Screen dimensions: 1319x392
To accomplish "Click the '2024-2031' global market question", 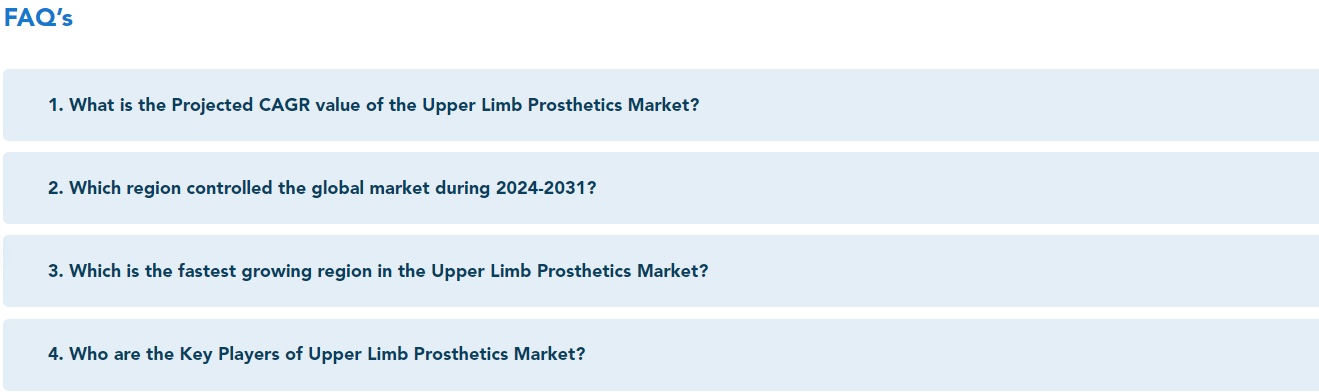I will tap(322, 188).
